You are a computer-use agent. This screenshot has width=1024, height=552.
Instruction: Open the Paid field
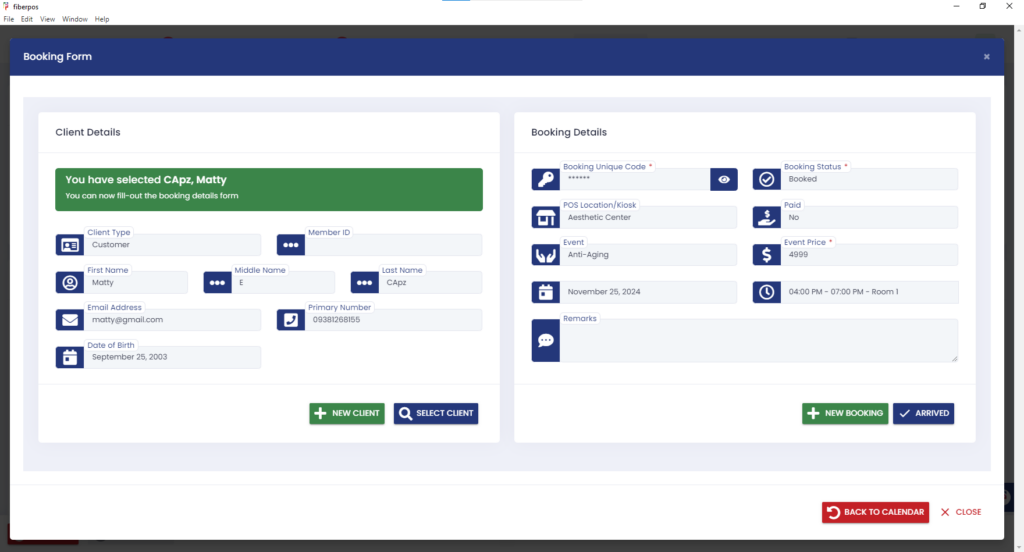tap(869, 218)
